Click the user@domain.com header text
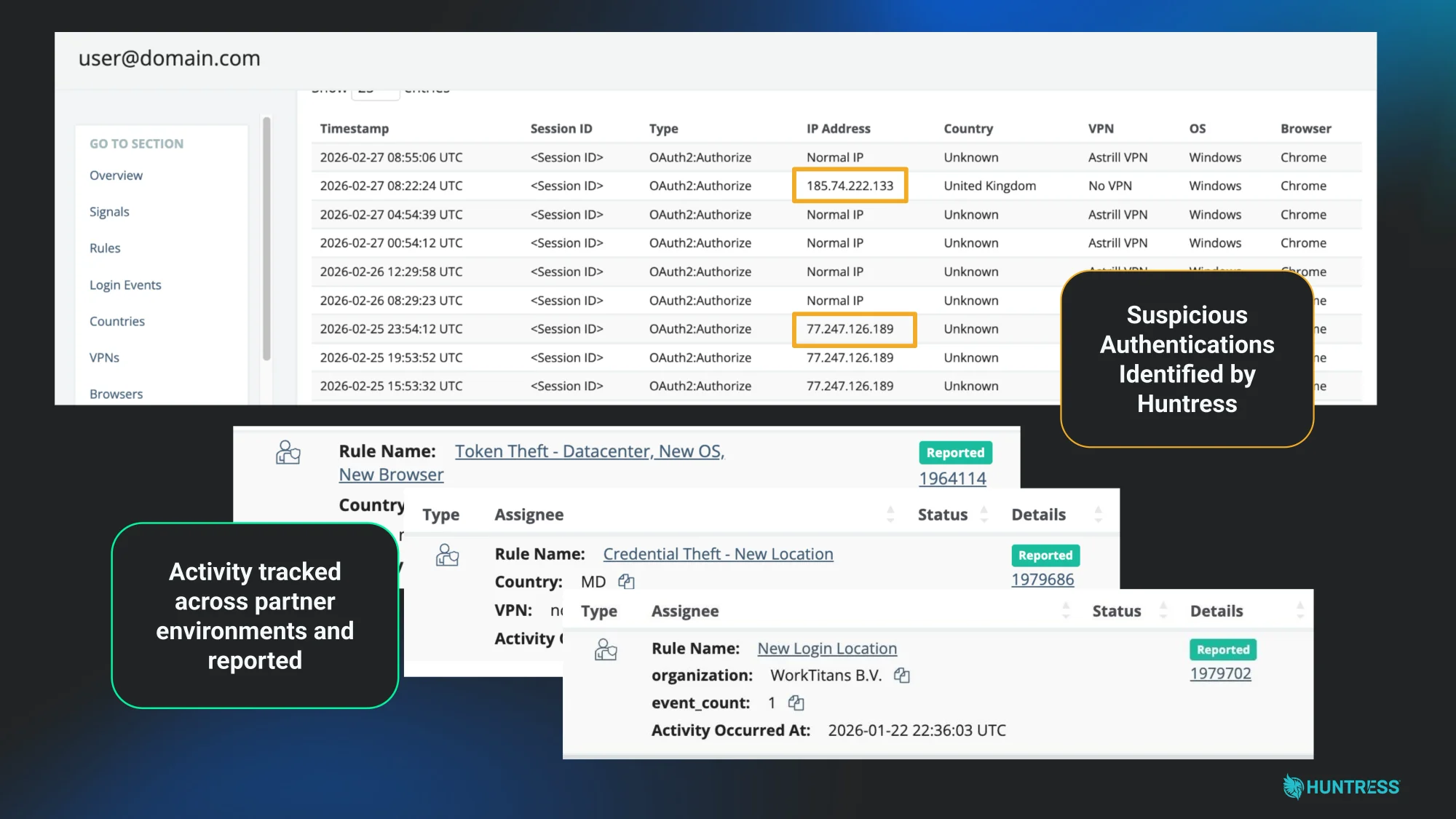Image resolution: width=1456 pixels, height=819 pixels. pyautogui.click(x=169, y=58)
